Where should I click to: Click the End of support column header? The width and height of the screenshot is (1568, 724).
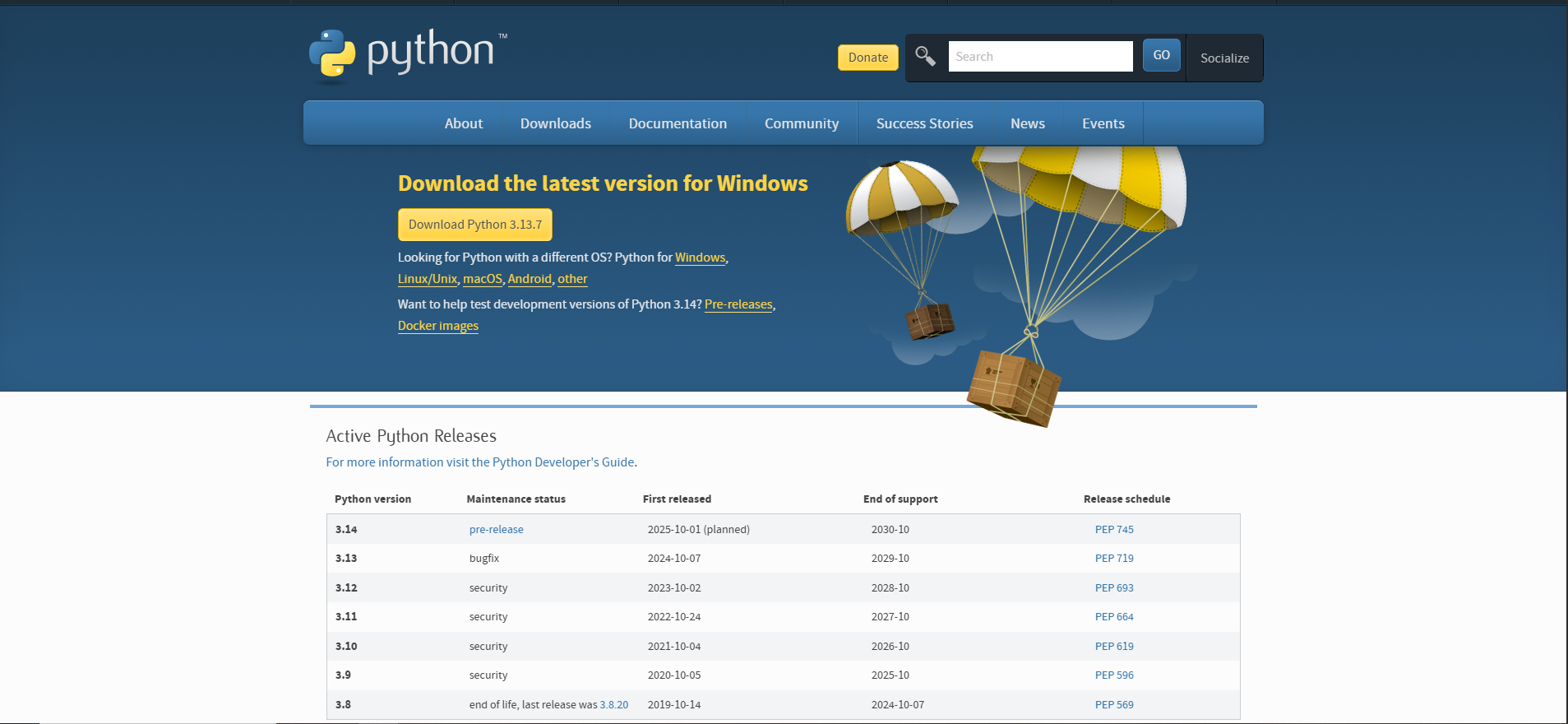900,499
